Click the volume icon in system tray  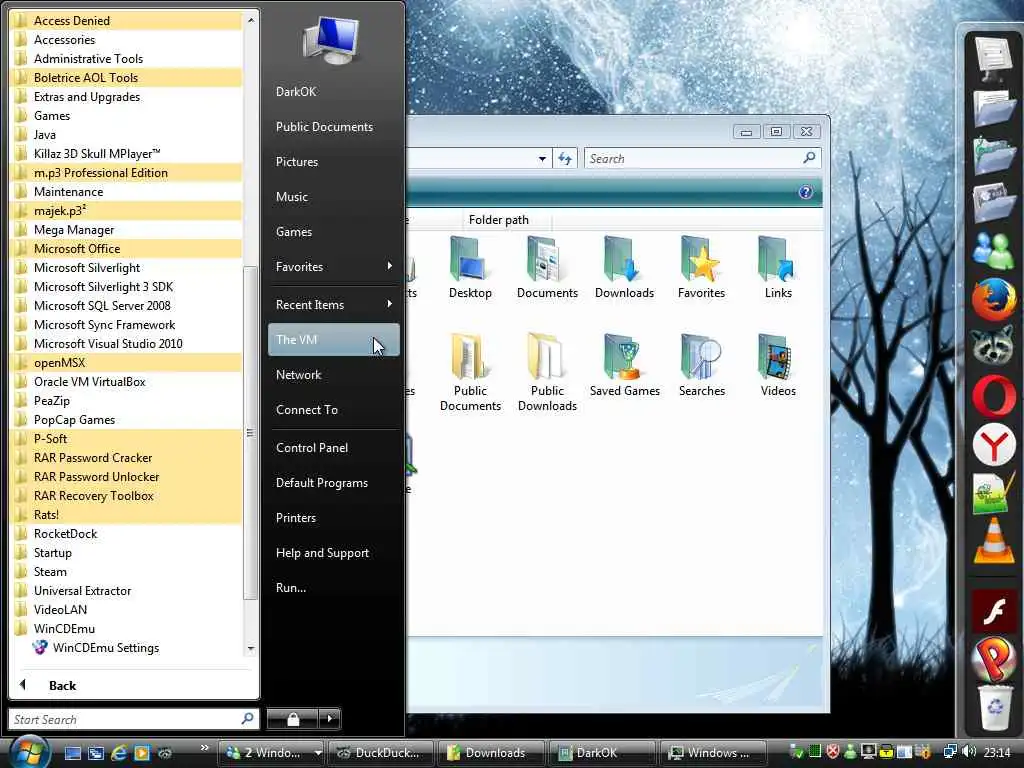(x=969, y=752)
